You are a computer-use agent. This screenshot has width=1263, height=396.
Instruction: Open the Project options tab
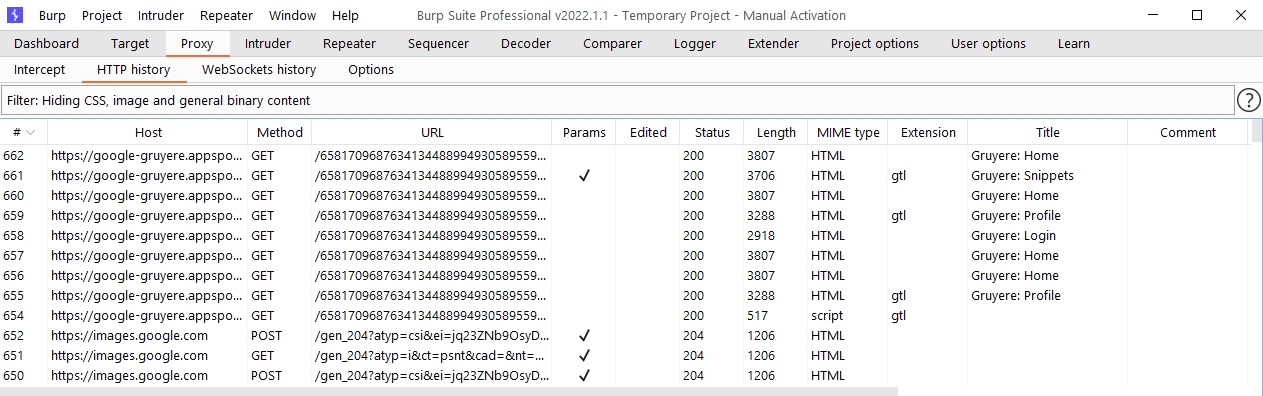(x=875, y=44)
